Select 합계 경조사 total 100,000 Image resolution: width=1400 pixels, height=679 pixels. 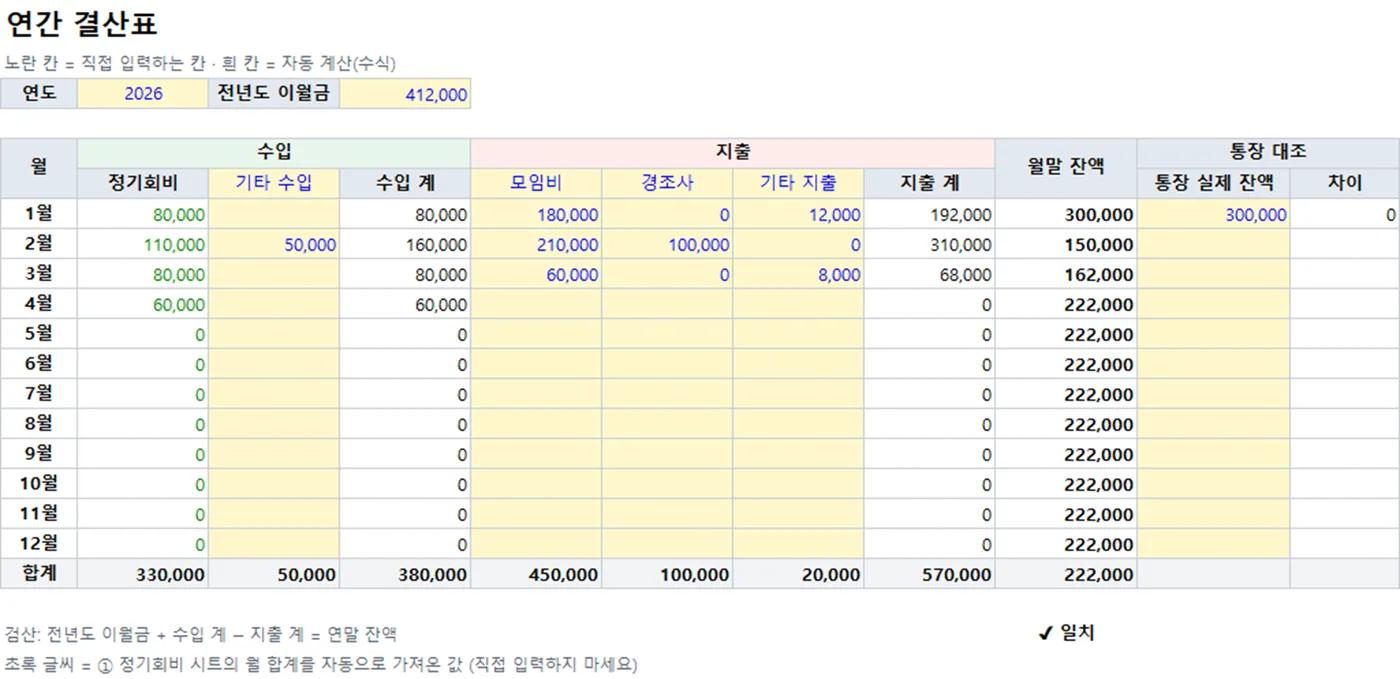[667, 574]
